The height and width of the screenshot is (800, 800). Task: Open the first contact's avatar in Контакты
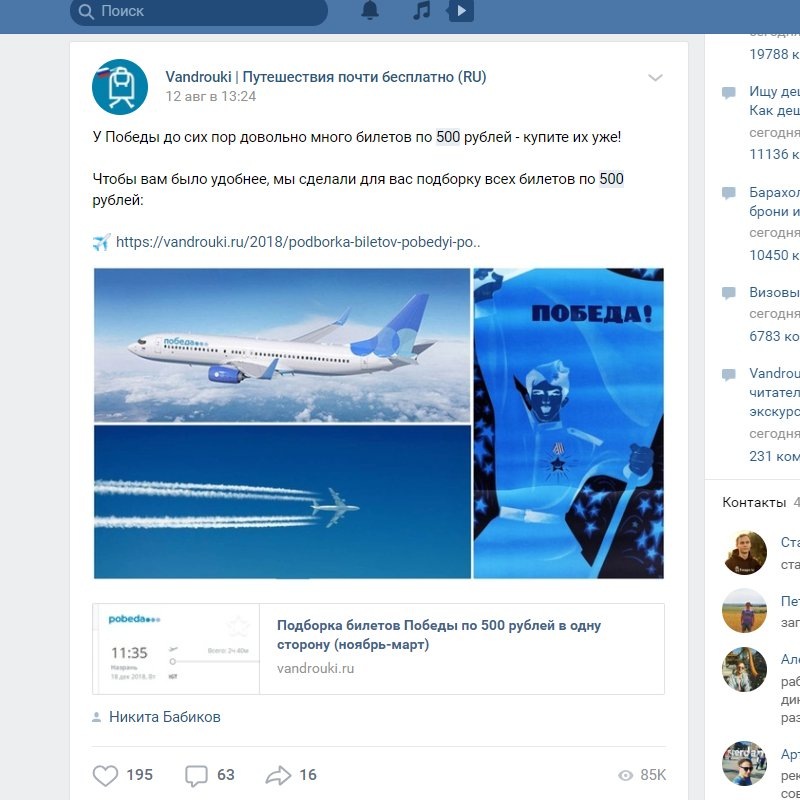(x=745, y=553)
